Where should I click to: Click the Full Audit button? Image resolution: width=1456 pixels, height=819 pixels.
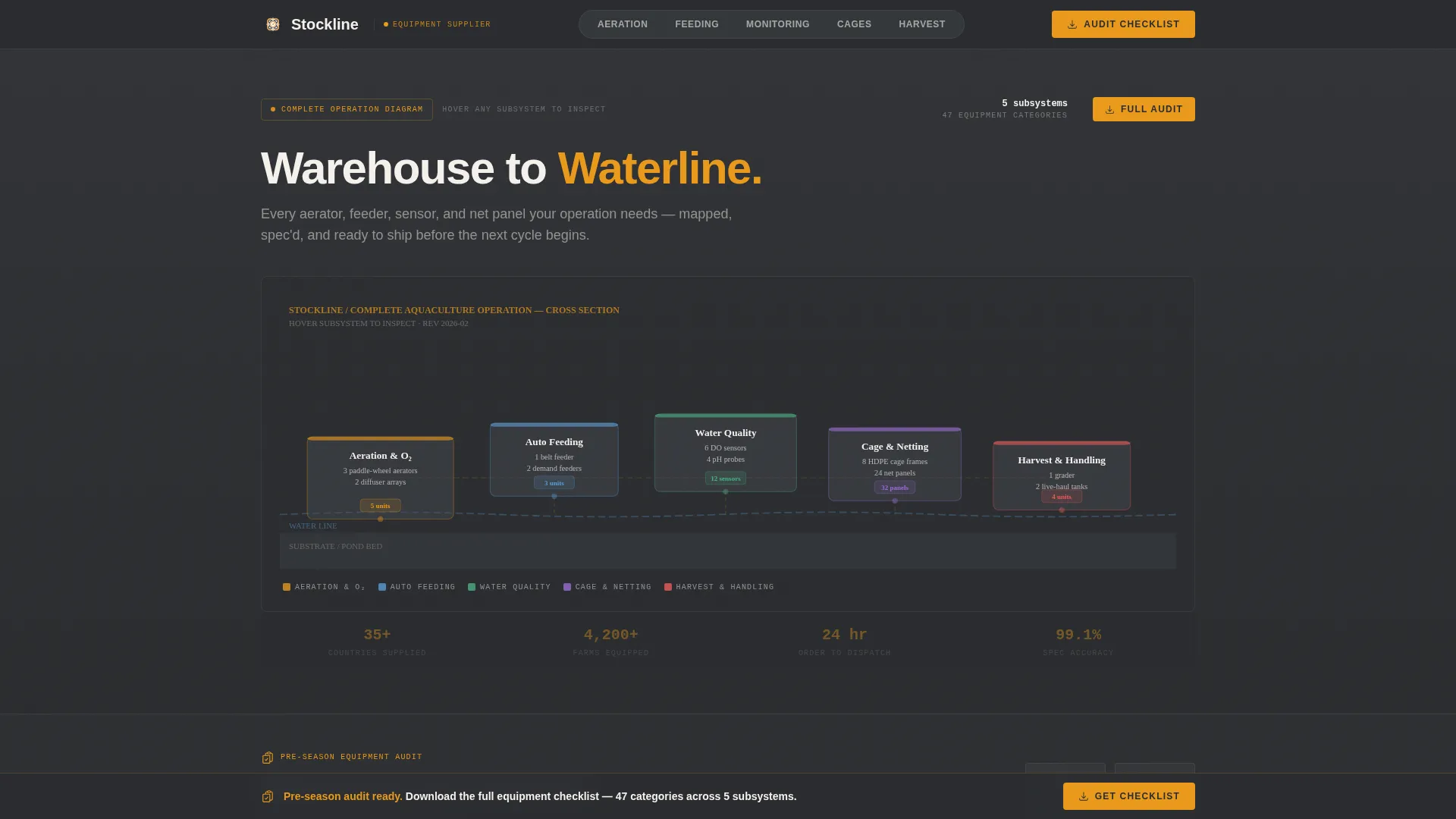[x=1144, y=109]
